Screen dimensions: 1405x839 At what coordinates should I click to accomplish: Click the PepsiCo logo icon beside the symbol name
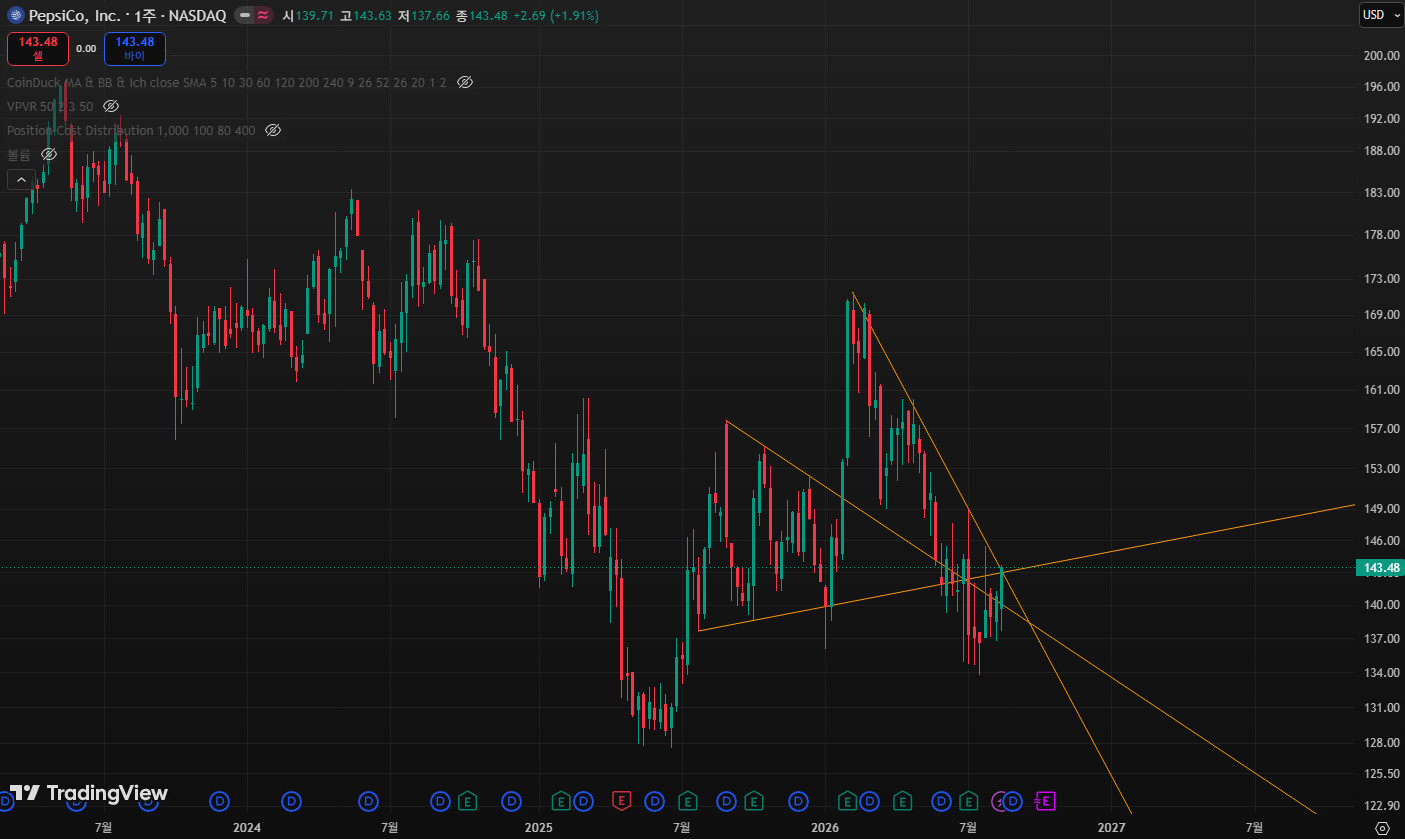[x=15, y=15]
